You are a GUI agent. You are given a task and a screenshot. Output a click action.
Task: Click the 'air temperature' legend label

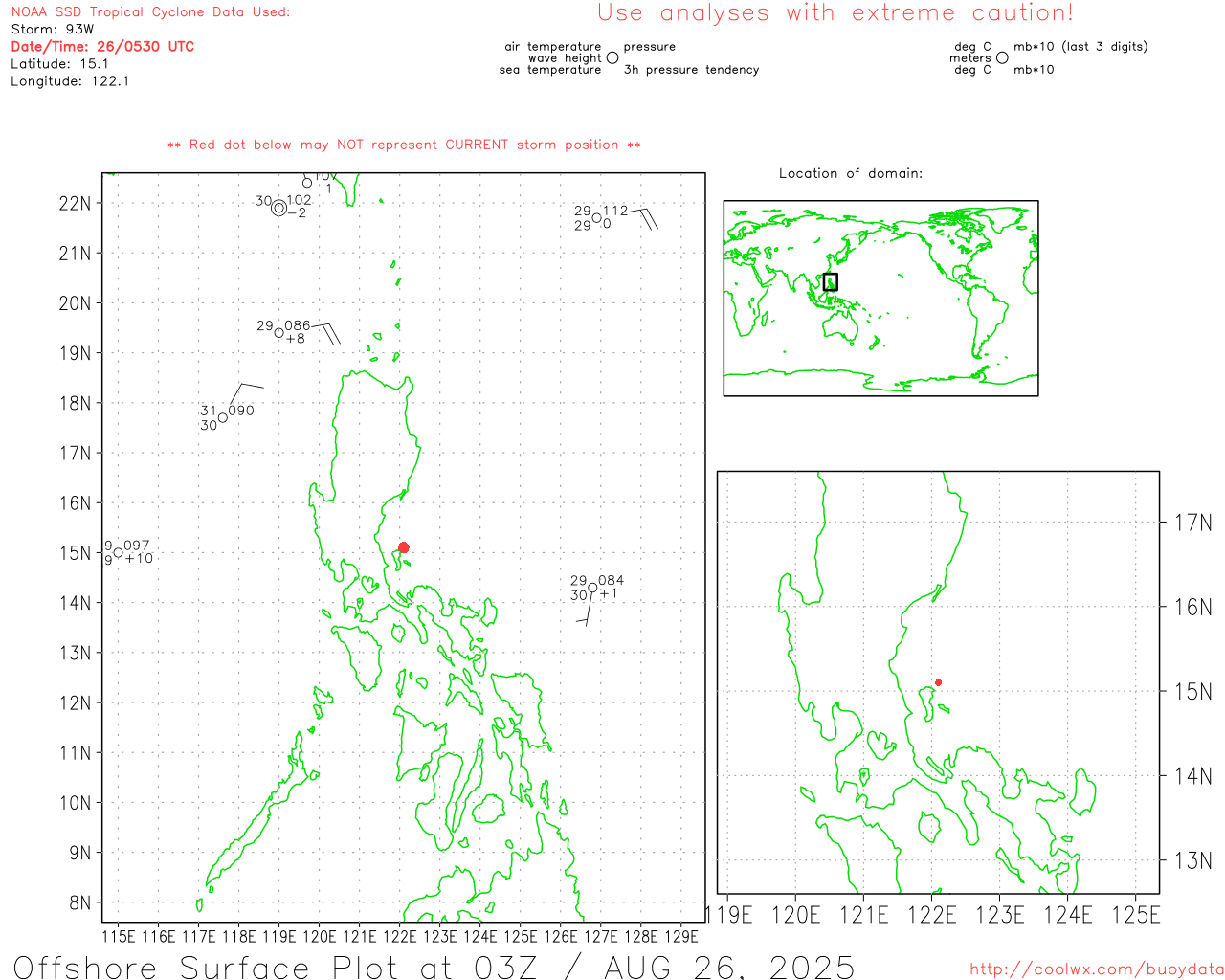553,46
